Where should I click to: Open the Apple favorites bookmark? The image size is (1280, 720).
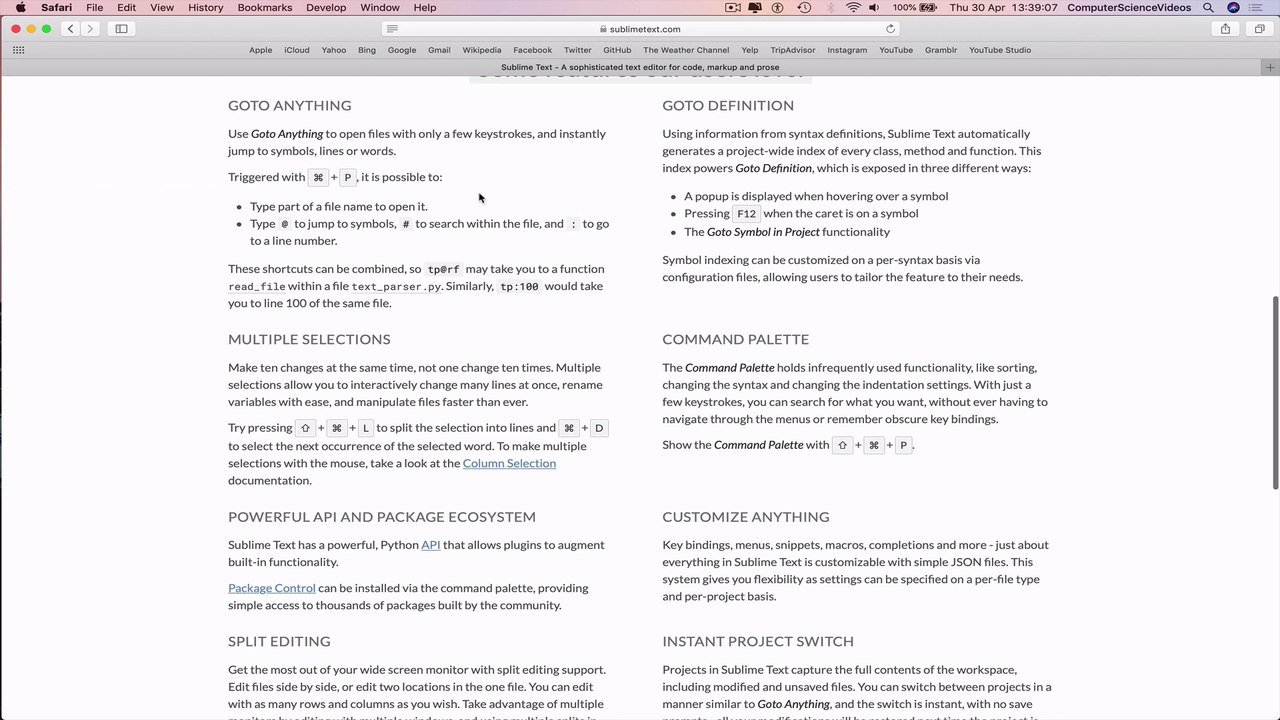(x=260, y=50)
